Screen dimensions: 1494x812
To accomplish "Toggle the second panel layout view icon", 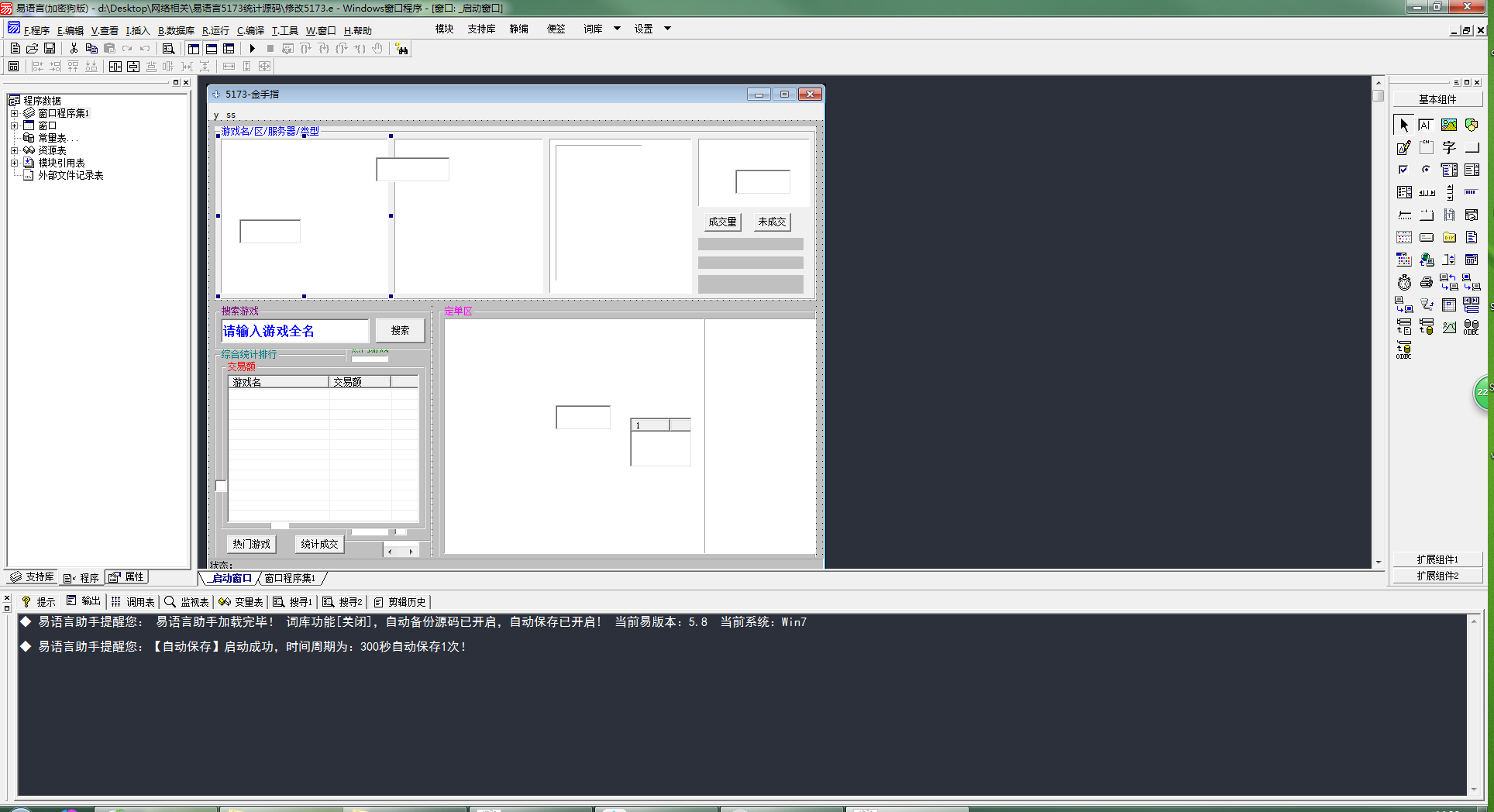I will [x=212, y=49].
